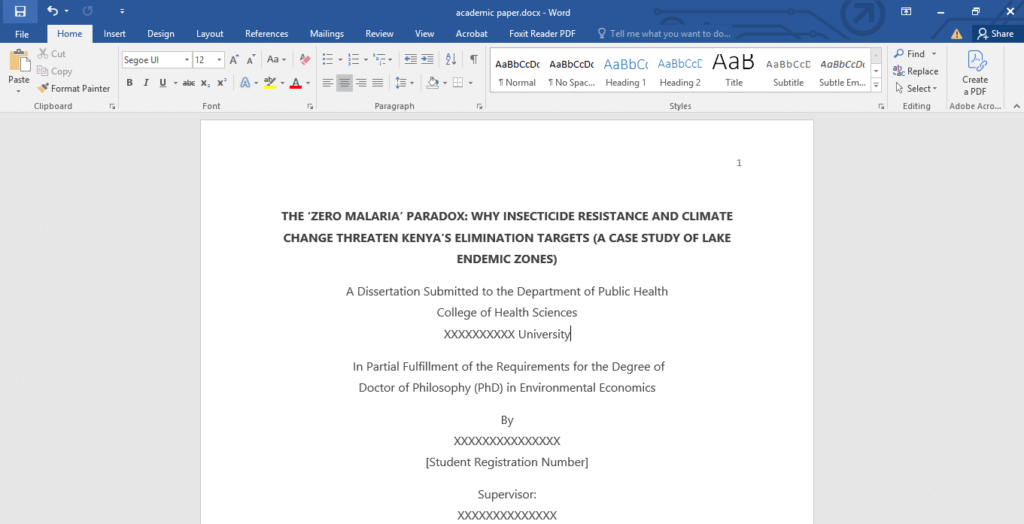Expand the Styles gallery More arrow

(877, 87)
